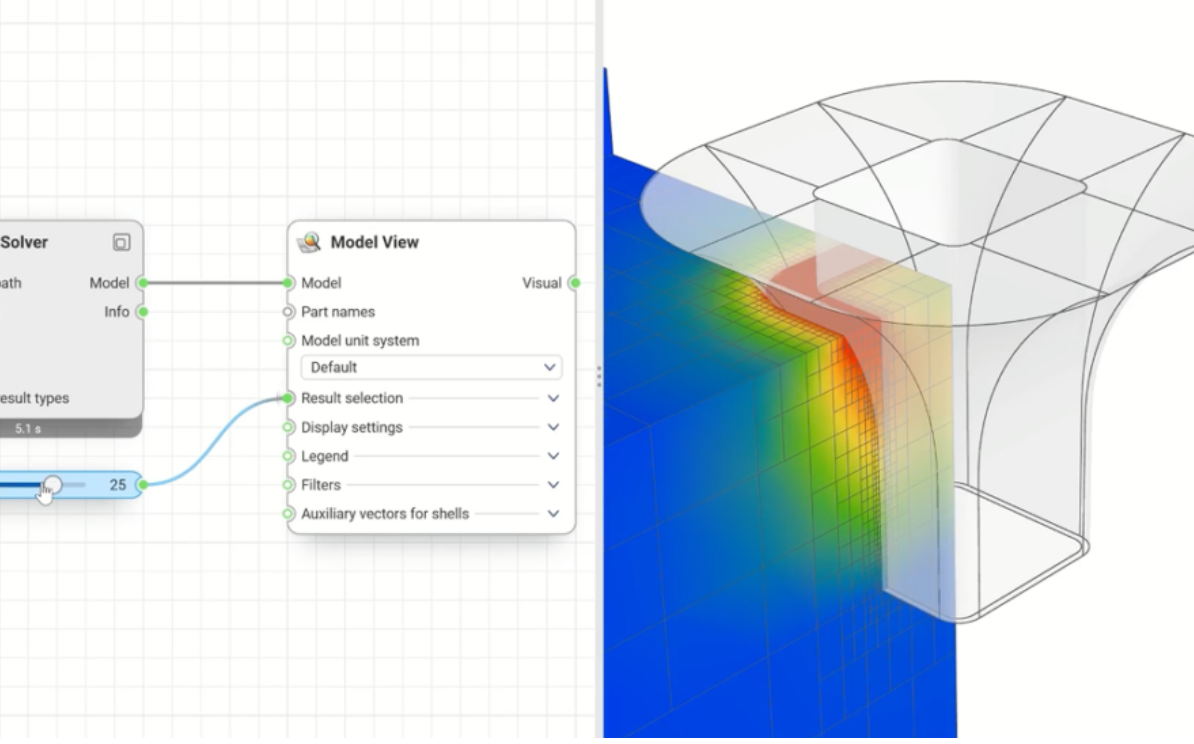Screen dimensions: 1194x744
Task: Expand the Display settings section chevron
Action: click(554, 427)
